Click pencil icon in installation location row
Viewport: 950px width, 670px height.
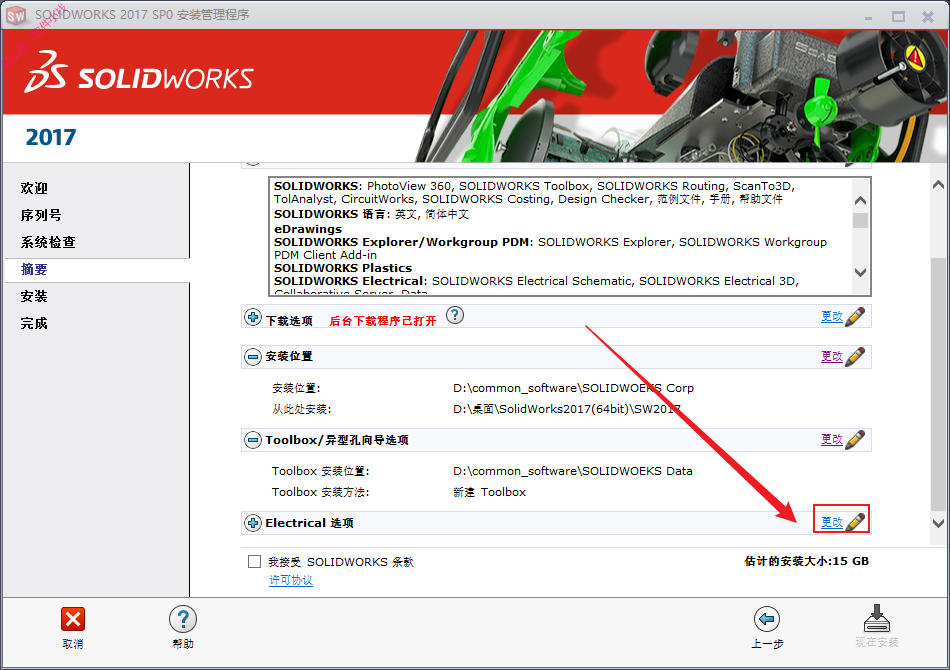point(855,357)
